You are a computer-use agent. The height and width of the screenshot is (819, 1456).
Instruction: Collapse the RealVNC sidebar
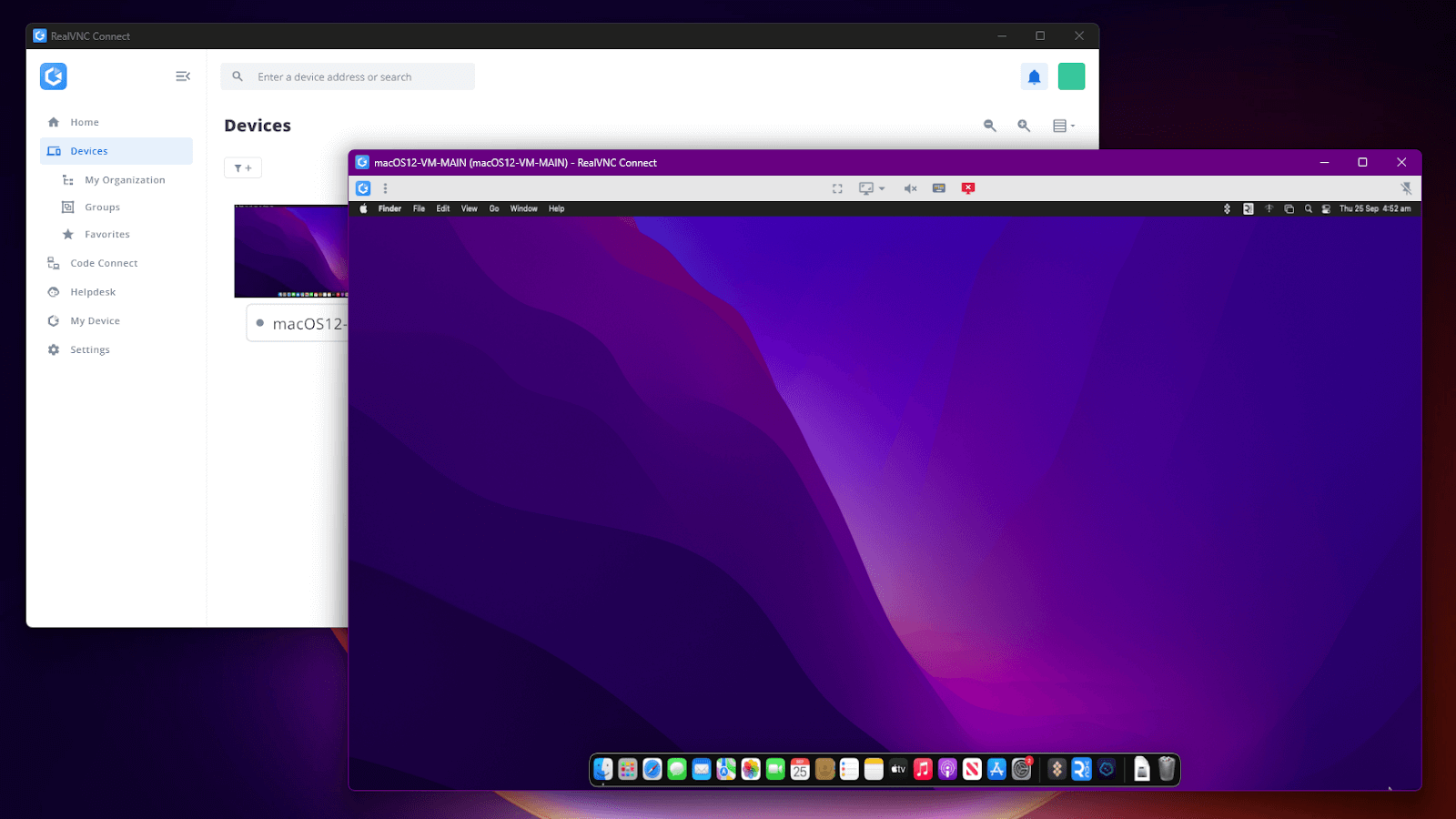click(x=183, y=76)
